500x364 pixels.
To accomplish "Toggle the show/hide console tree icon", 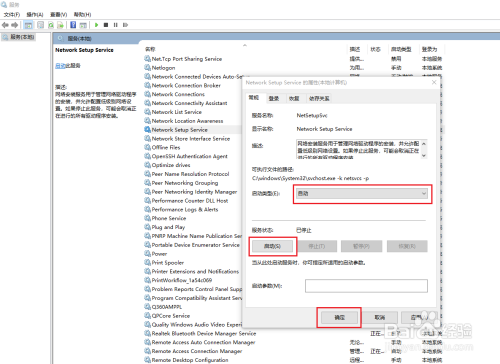I will click(29, 25).
